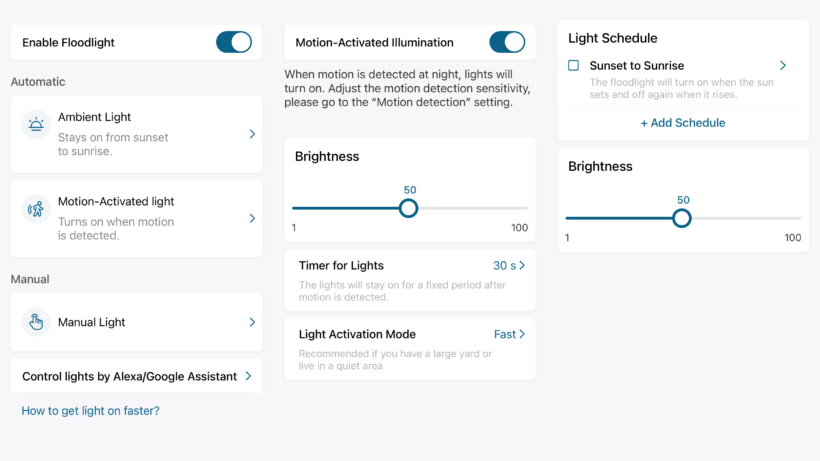Open Control lights by Alexa/Google Assistant
The width and height of the screenshot is (820, 461).
click(x=136, y=376)
